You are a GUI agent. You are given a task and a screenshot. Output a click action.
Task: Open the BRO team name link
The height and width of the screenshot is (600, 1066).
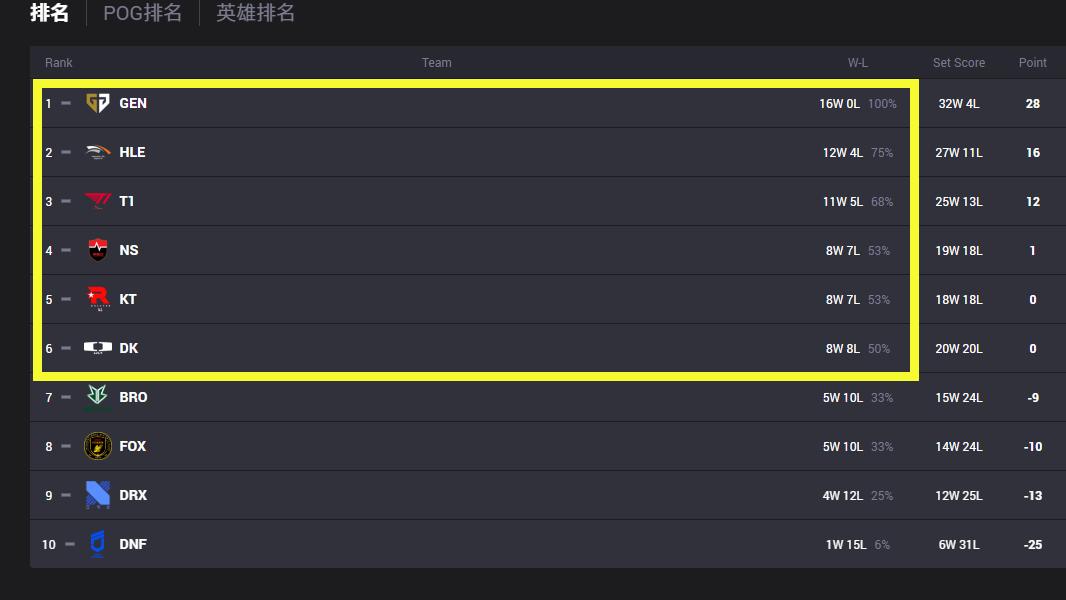click(x=133, y=397)
